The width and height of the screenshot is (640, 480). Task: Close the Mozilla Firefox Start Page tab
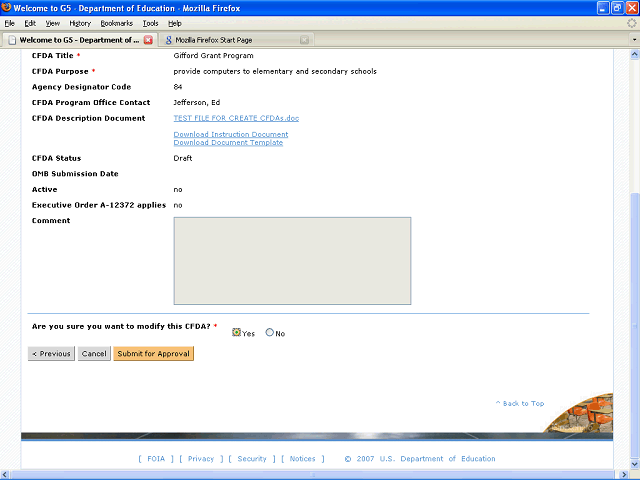click(304, 40)
